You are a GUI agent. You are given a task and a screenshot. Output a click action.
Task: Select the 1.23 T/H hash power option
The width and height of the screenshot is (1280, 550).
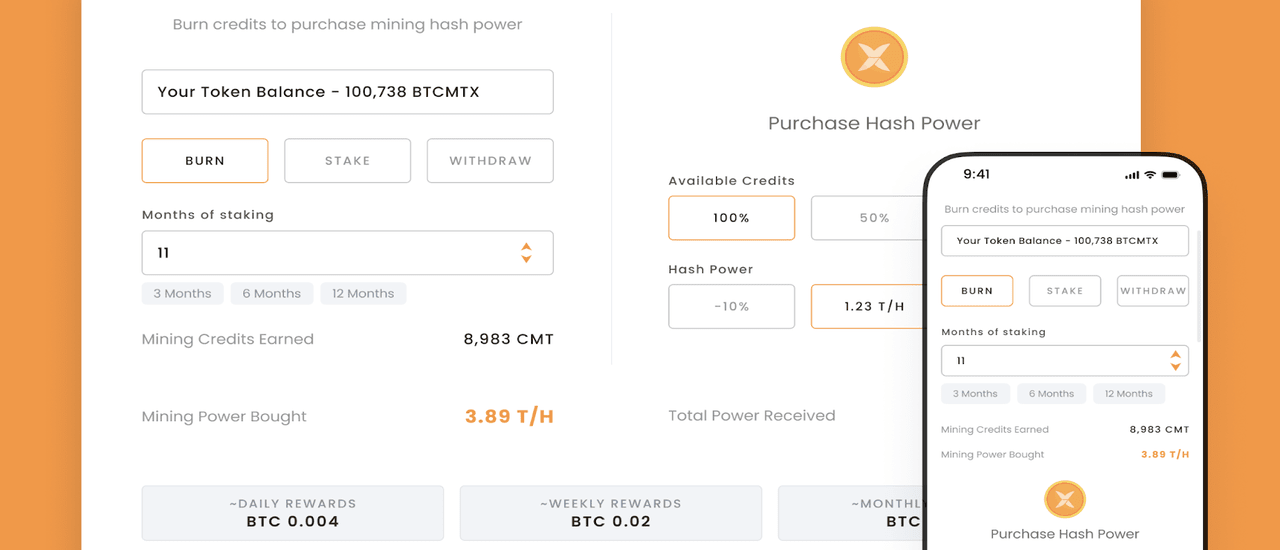868,307
